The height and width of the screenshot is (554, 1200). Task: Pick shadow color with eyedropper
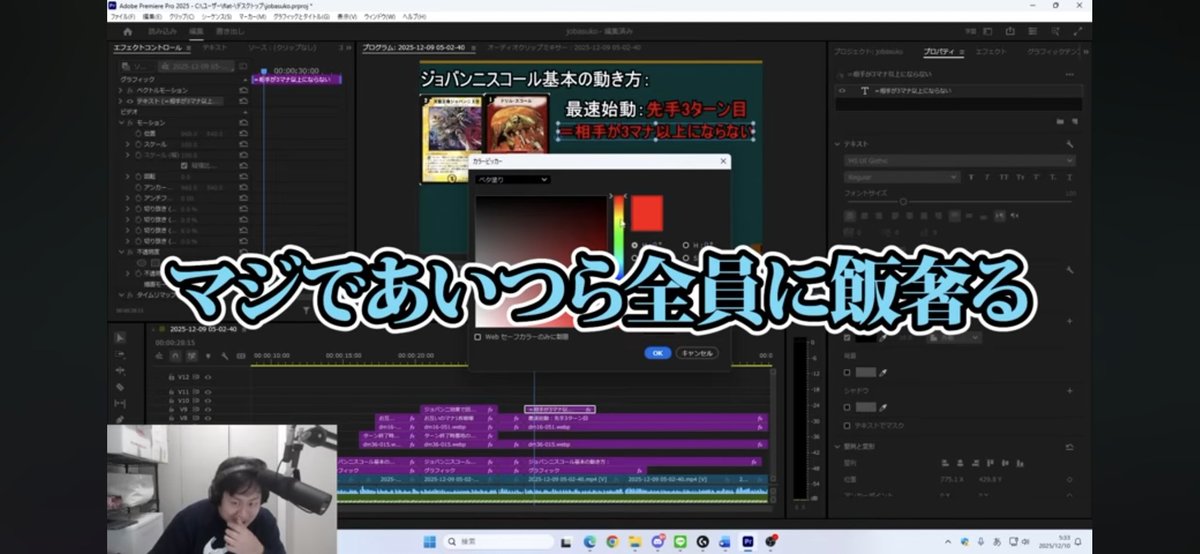coord(883,407)
